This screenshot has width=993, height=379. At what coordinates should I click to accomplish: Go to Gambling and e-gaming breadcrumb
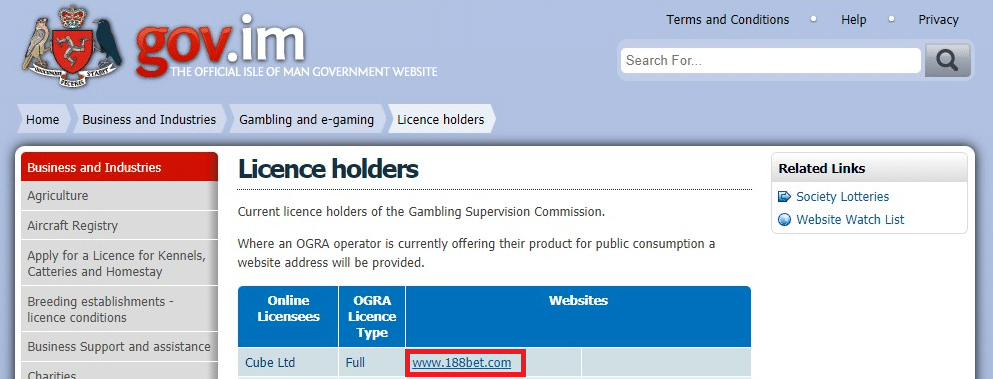tap(307, 119)
